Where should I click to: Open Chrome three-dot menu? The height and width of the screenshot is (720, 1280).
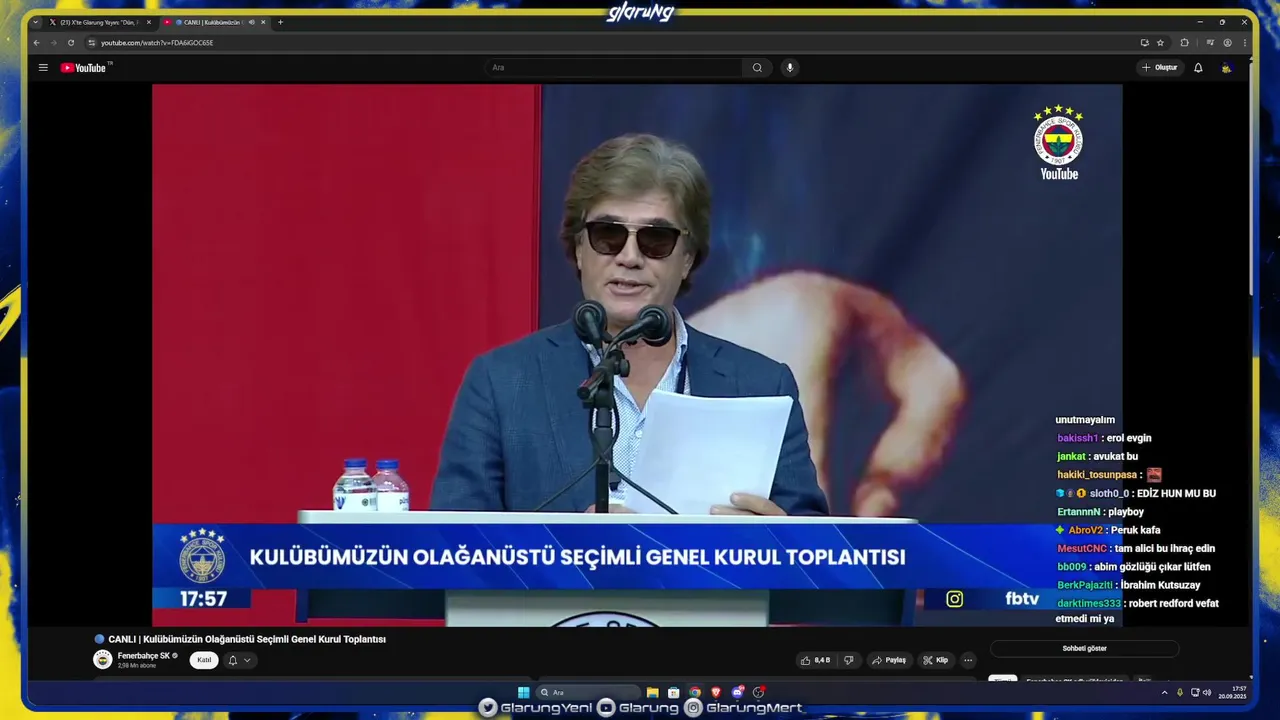point(1245,43)
